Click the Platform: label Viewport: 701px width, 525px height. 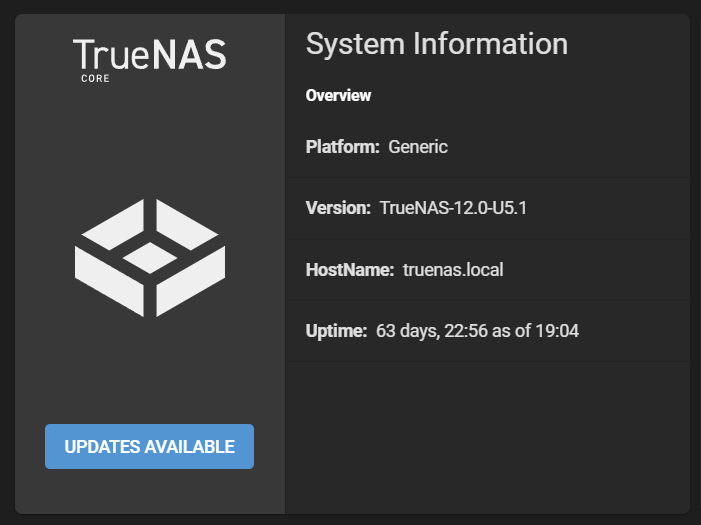click(x=342, y=147)
